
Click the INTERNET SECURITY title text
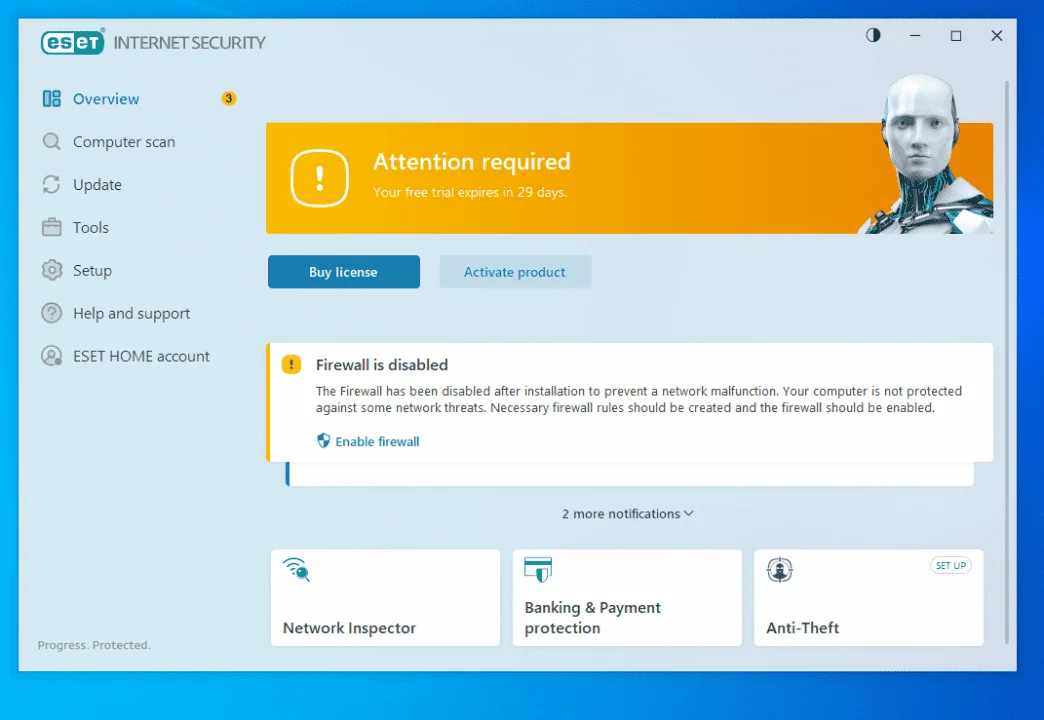pos(189,43)
